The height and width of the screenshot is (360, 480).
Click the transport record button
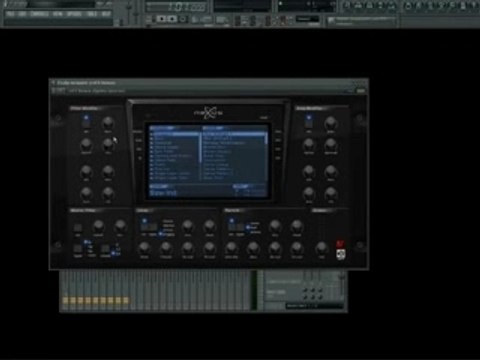(183, 19)
